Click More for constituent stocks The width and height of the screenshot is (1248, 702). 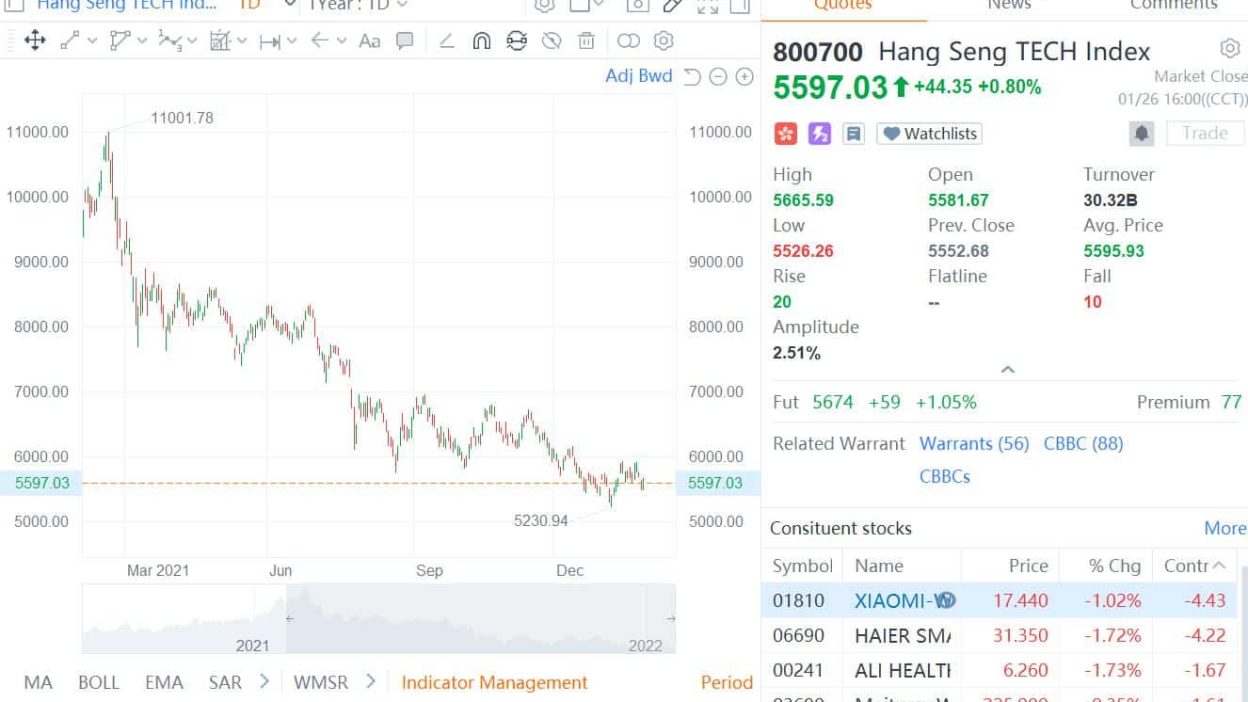point(1225,528)
